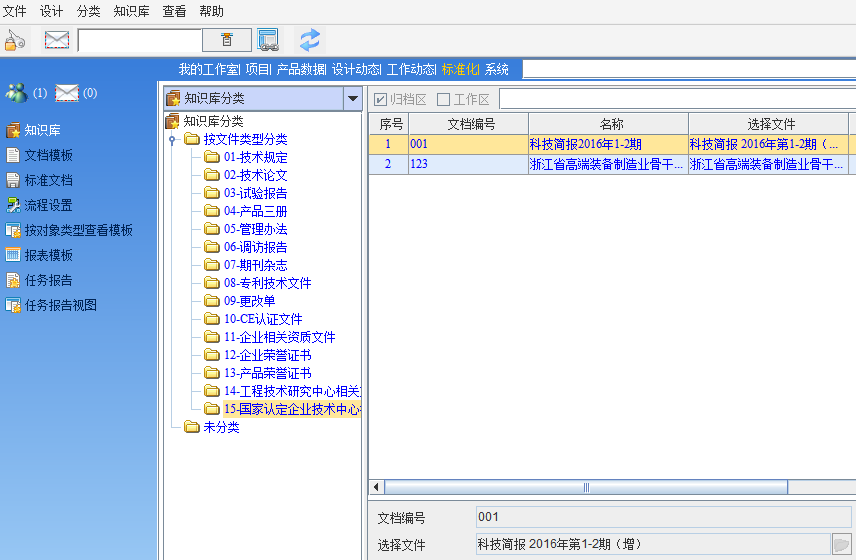Click the 标准化 navigation tab

[460, 69]
